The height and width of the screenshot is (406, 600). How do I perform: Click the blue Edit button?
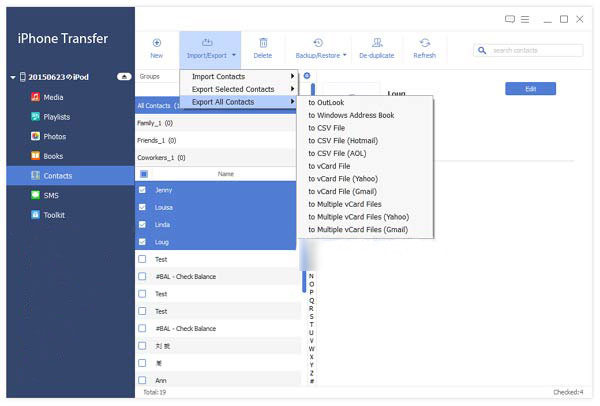[530, 89]
